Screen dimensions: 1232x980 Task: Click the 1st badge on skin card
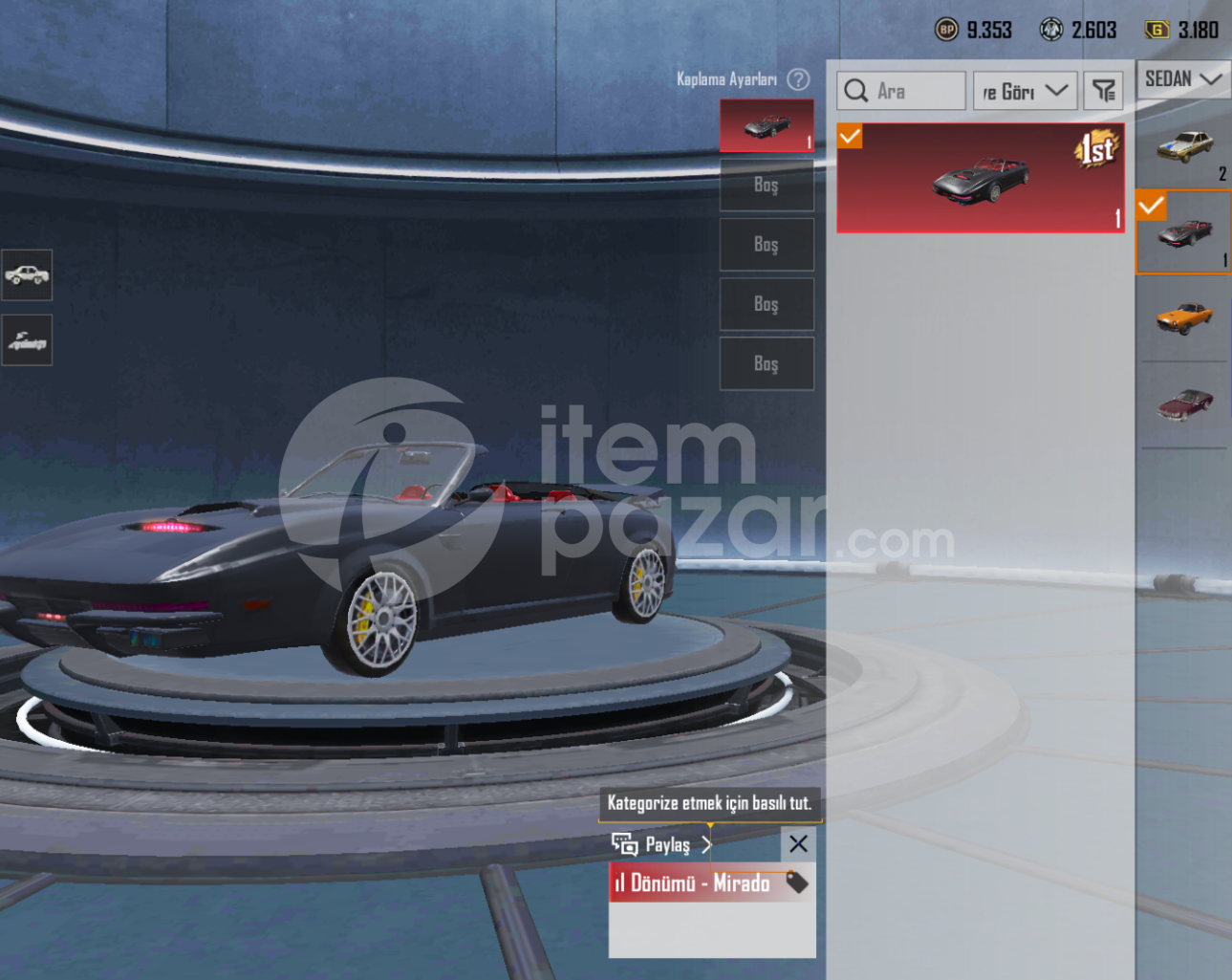click(x=1096, y=148)
